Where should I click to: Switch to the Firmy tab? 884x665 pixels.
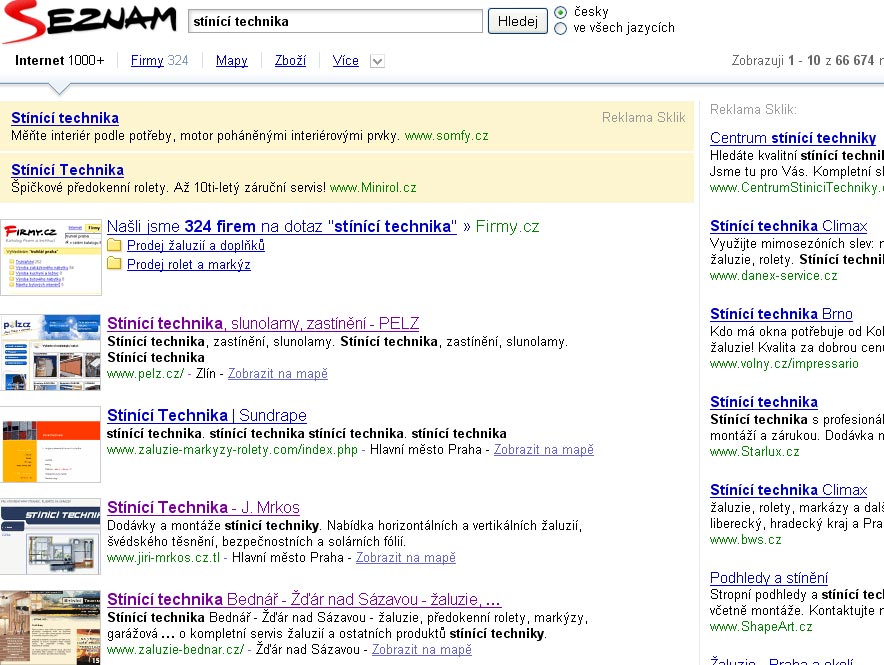click(147, 60)
